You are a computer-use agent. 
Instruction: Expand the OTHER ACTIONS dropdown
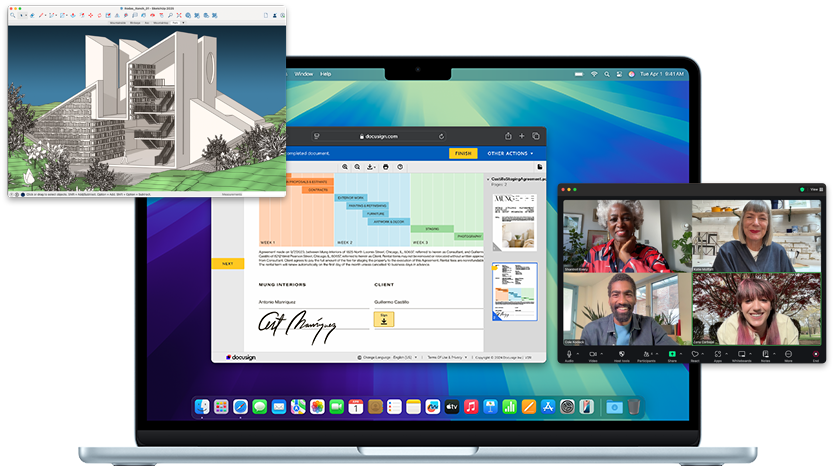[x=511, y=153]
